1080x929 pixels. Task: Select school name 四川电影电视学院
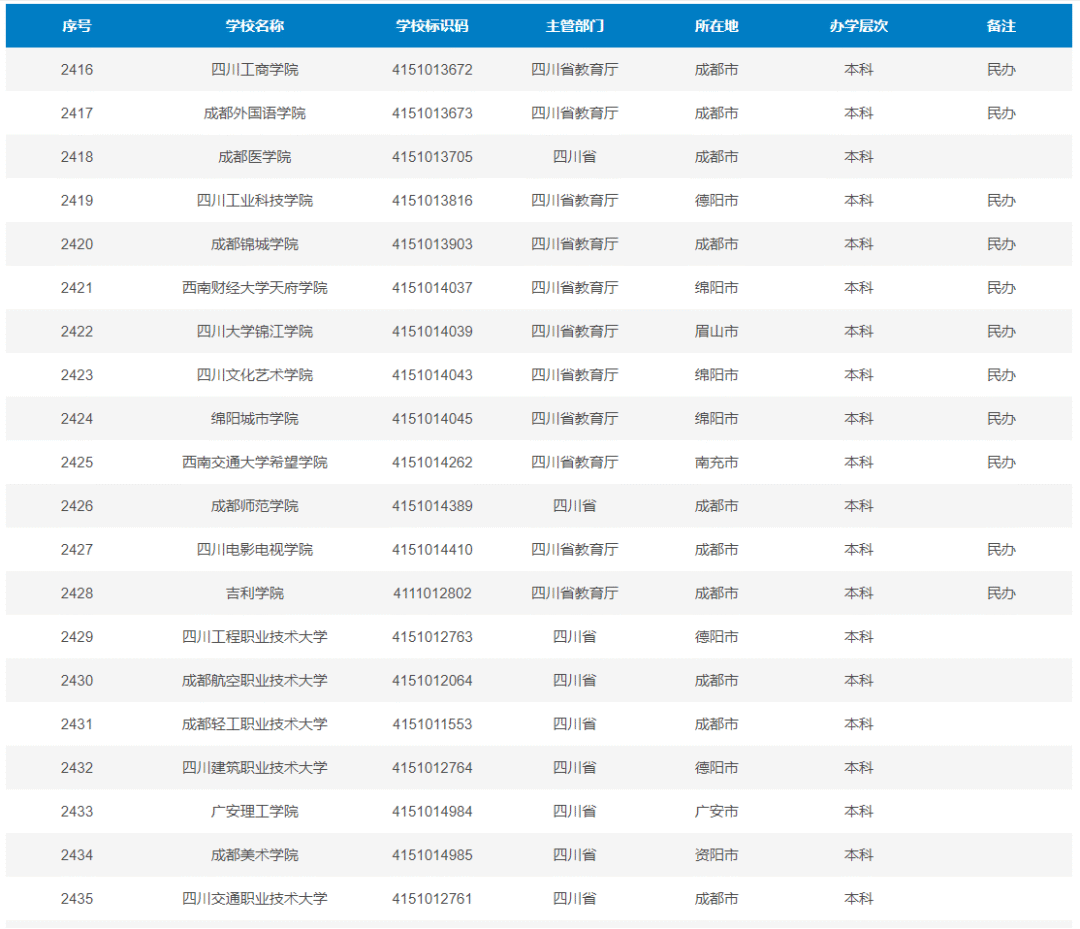coord(255,550)
